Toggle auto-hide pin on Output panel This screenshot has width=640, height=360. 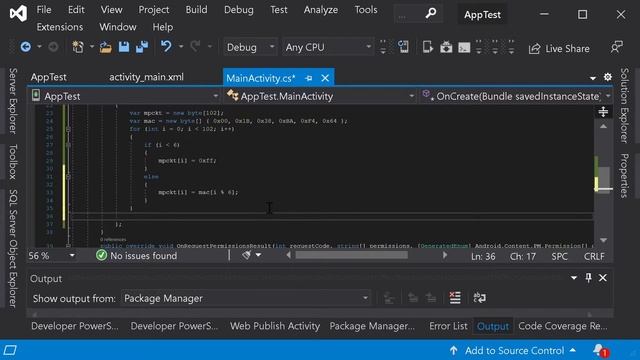588,278
